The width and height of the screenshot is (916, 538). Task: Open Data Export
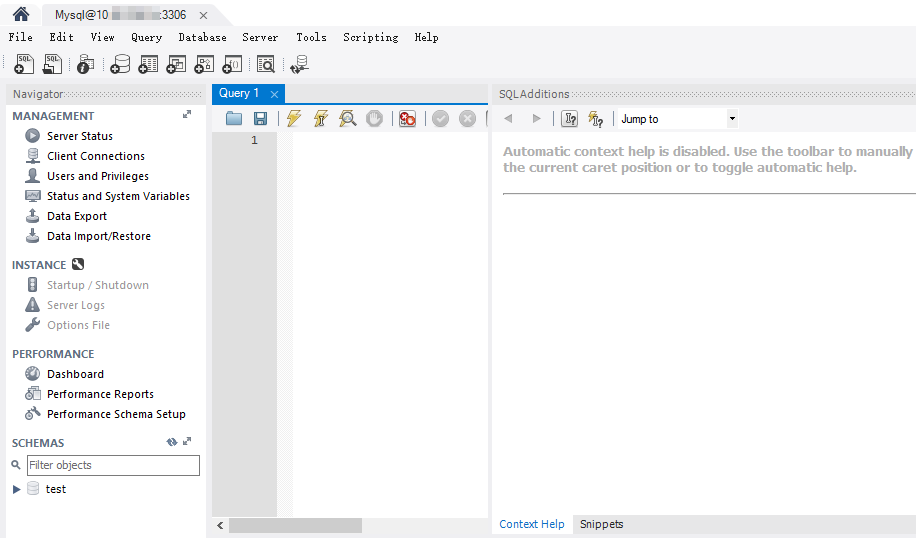pyautogui.click(x=77, y=216)
